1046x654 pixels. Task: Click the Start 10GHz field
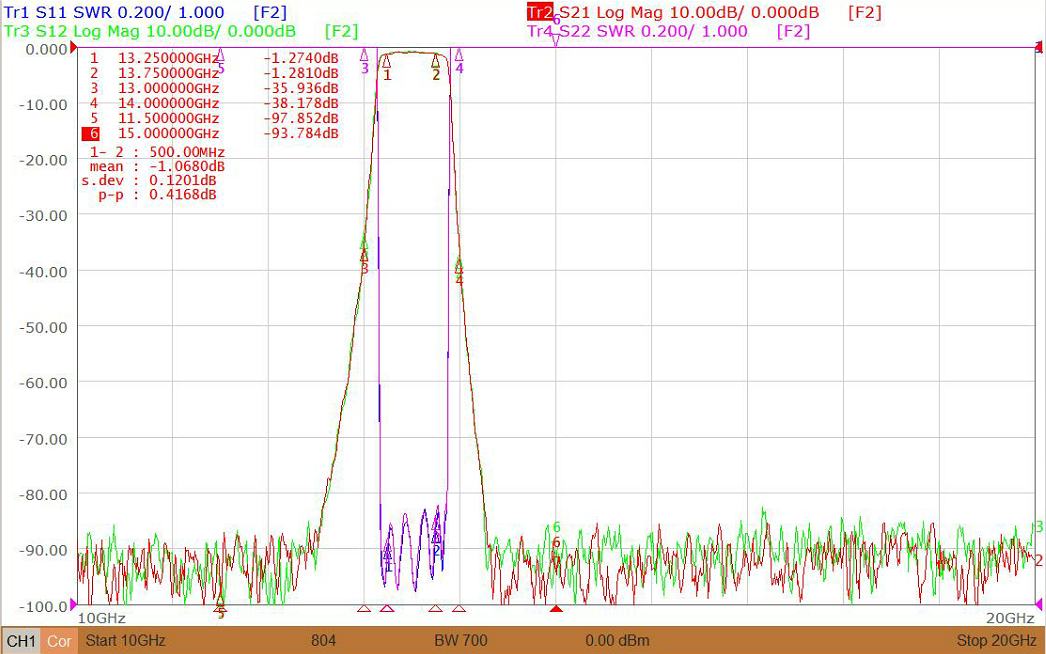[x=125, y=641]
